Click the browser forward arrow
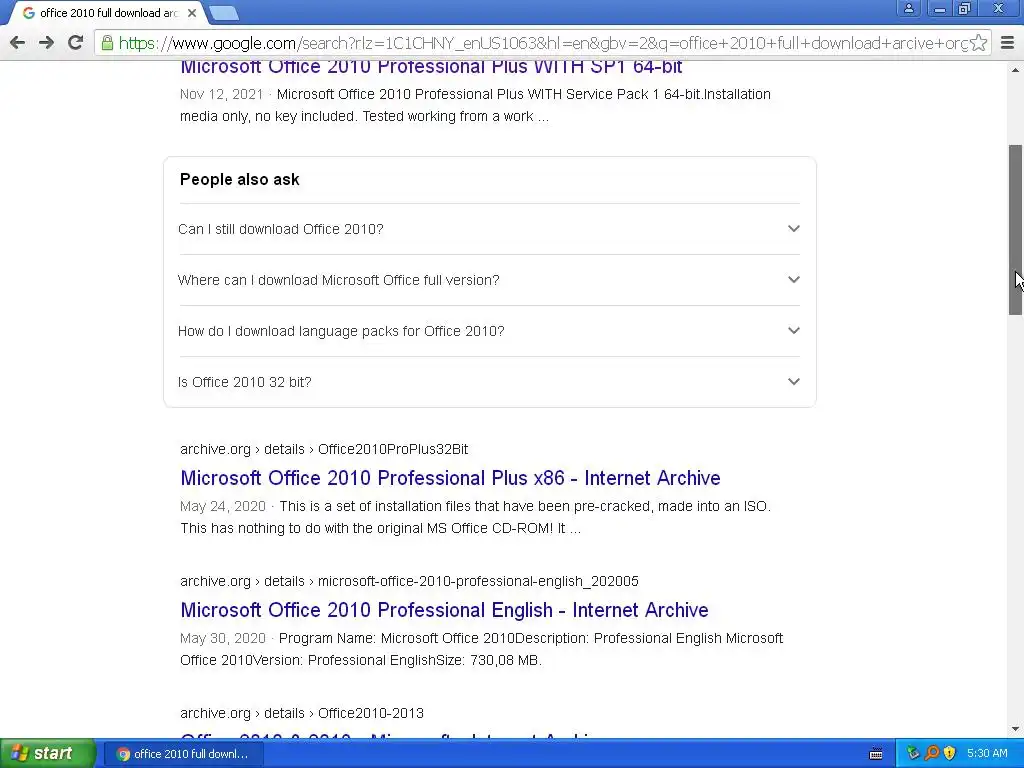Screen dimensions: 1024x768 [x=46, y=43]
